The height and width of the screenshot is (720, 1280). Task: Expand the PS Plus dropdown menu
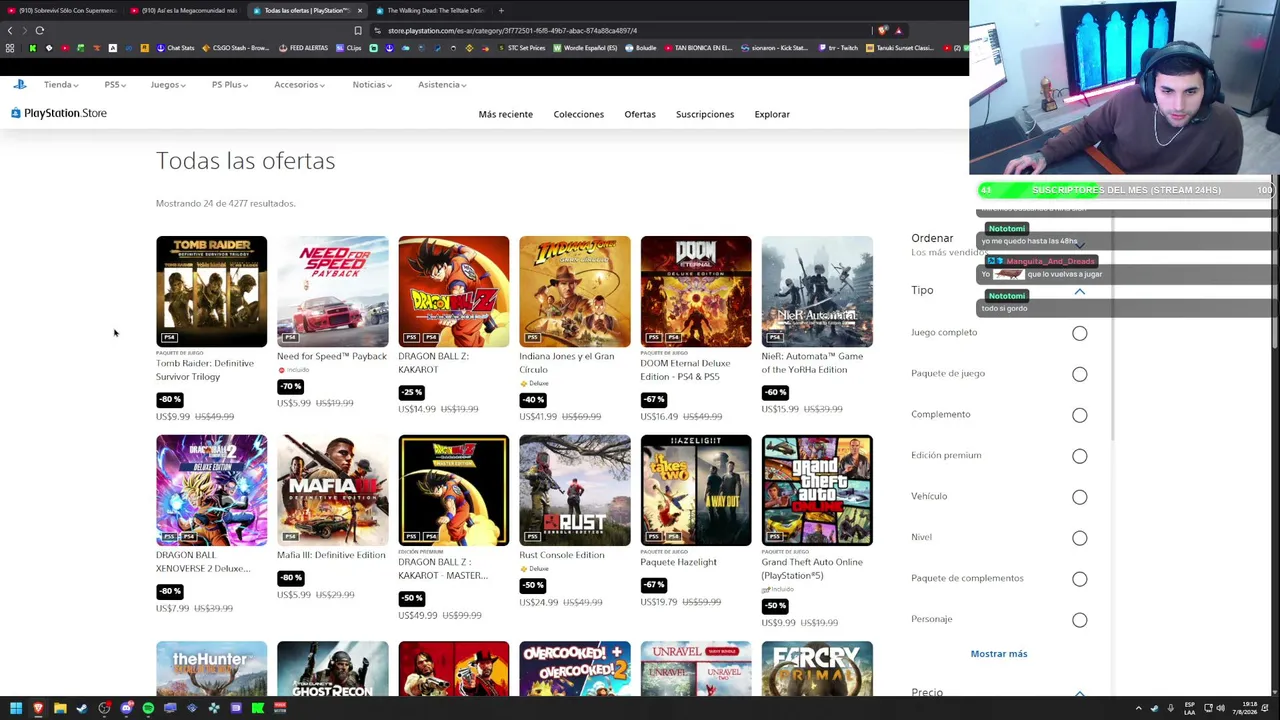click(230, 85)
